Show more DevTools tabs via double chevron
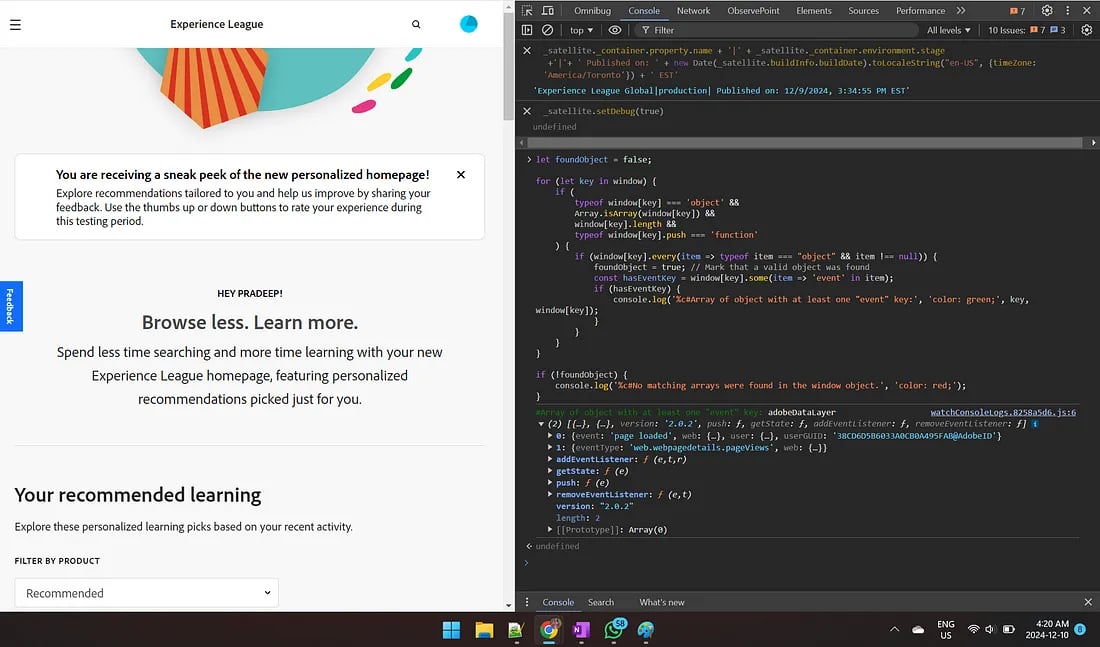This screenshot has width=1100, height=647. [961, 11]
